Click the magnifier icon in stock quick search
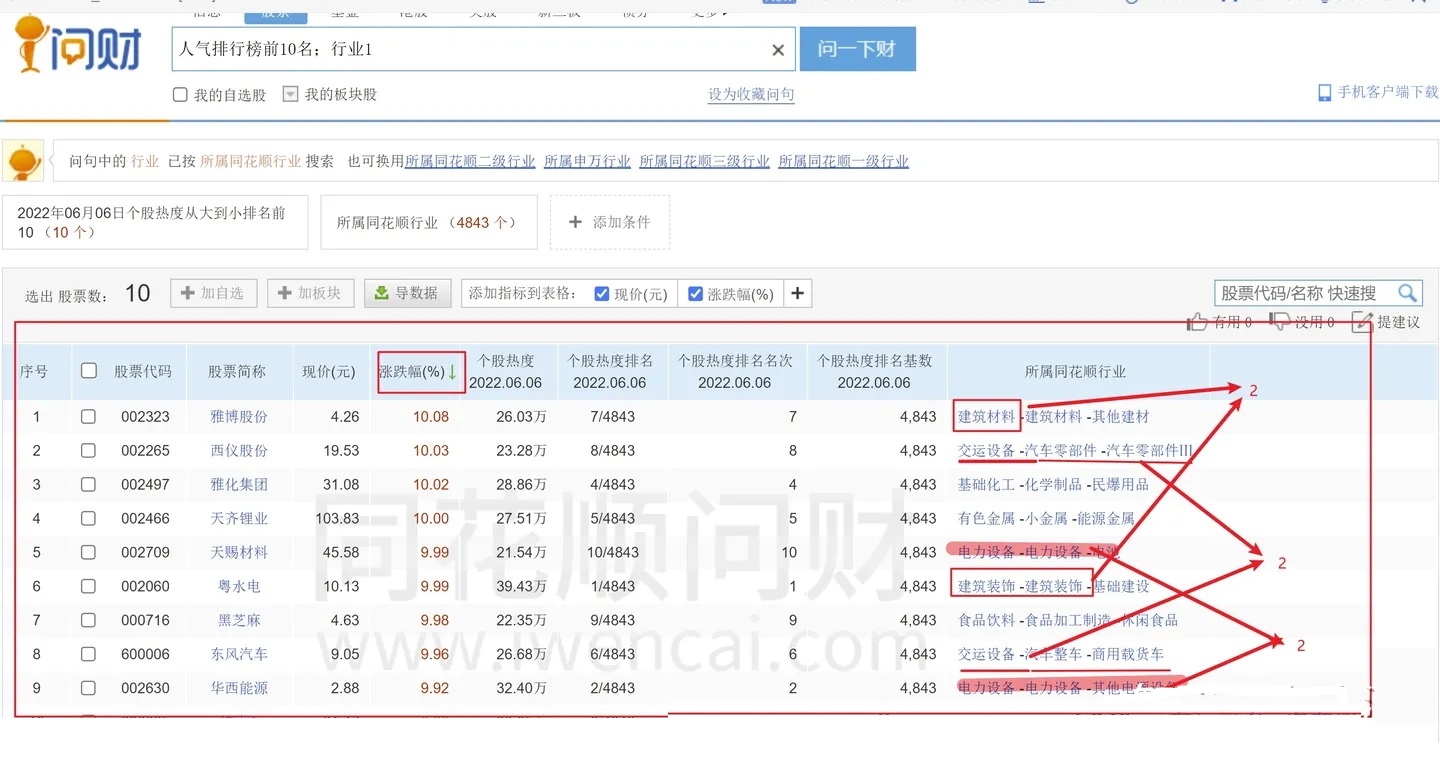 [1407, 293]
